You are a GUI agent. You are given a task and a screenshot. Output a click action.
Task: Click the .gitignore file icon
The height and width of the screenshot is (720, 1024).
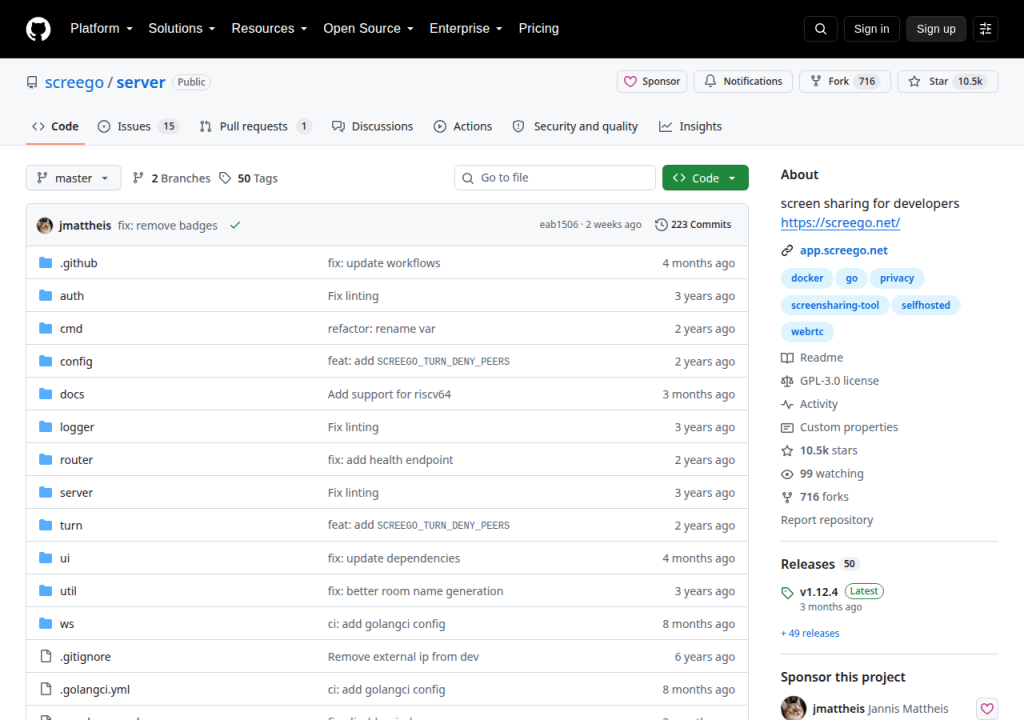[x=46, y=656]
